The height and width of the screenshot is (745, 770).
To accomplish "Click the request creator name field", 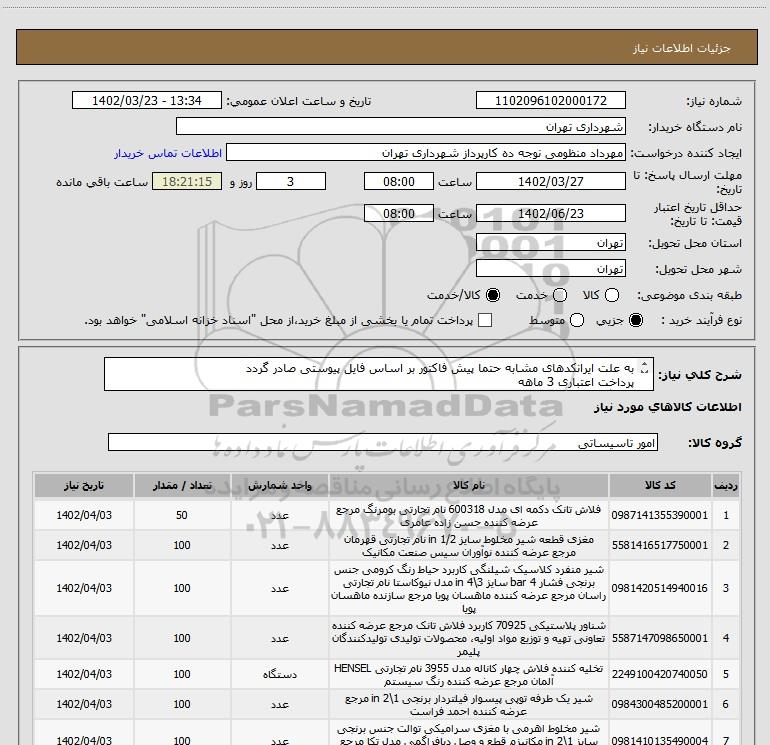I will tap(426, 153).
